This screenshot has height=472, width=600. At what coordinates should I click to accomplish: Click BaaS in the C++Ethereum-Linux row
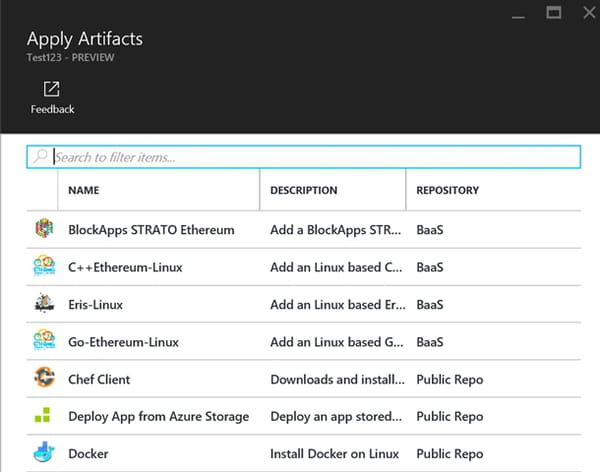(430, 267)
